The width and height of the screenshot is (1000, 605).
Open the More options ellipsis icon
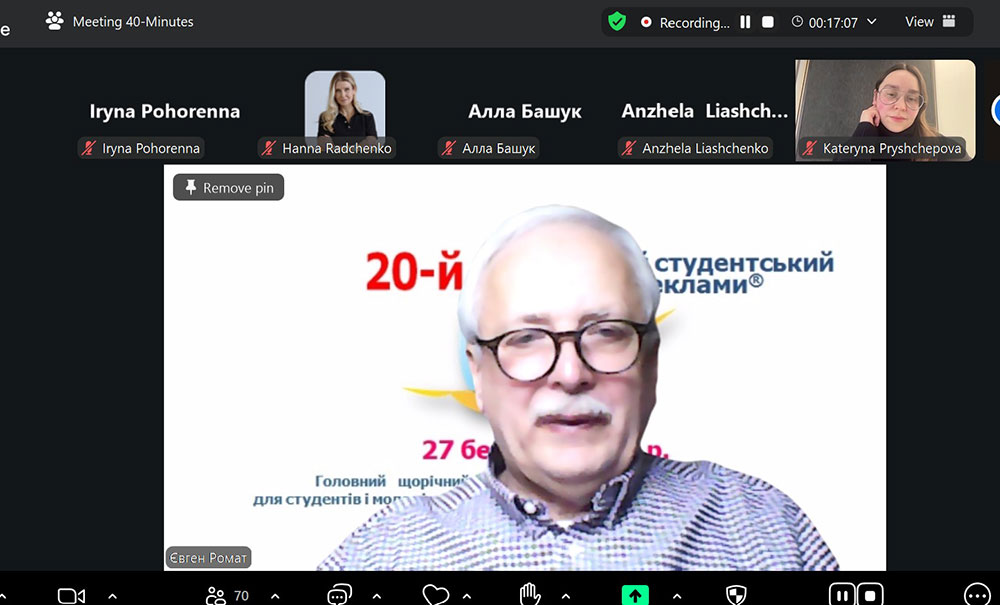976,595
